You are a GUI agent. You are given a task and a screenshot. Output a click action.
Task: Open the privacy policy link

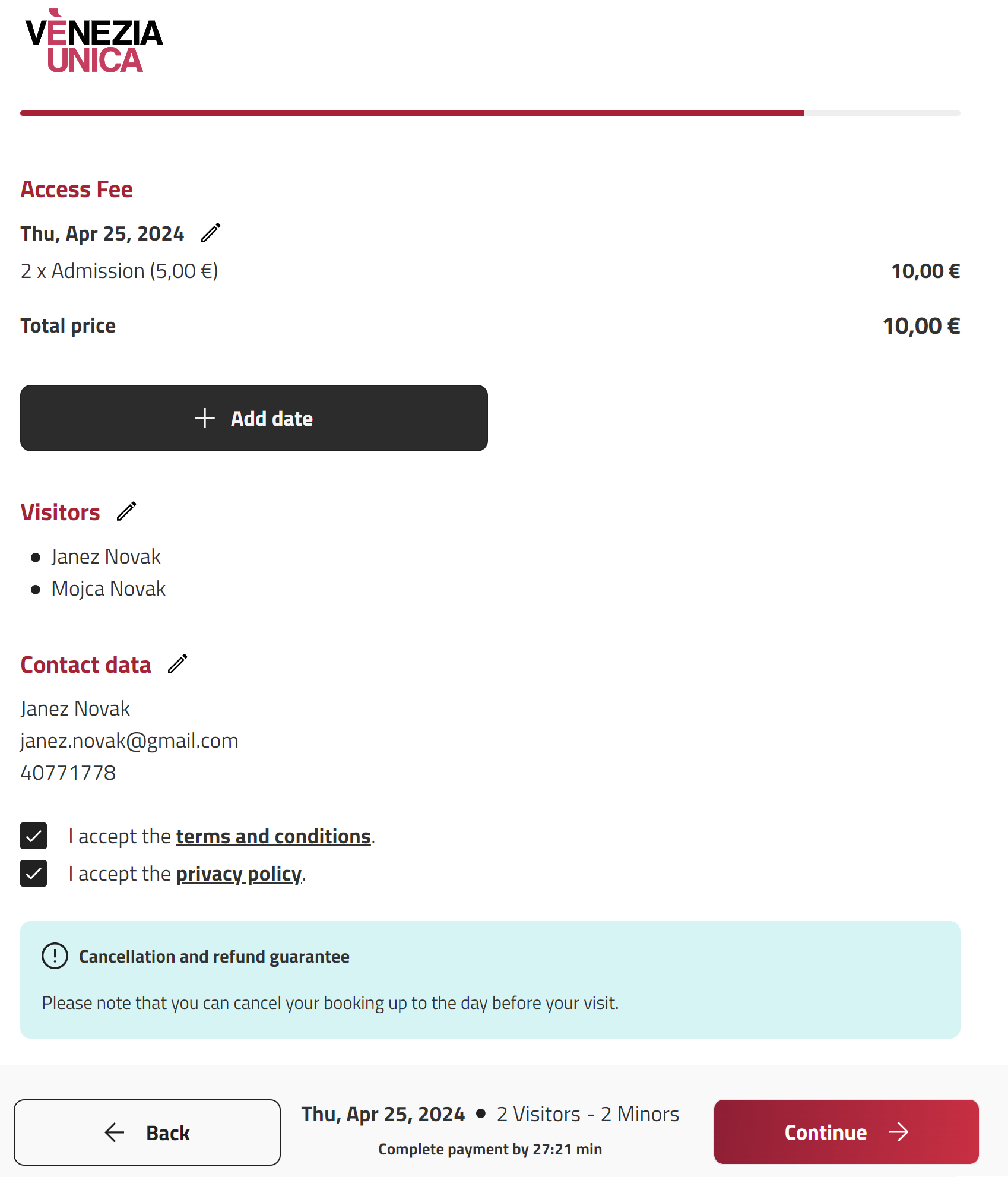[x=239, y=874]
